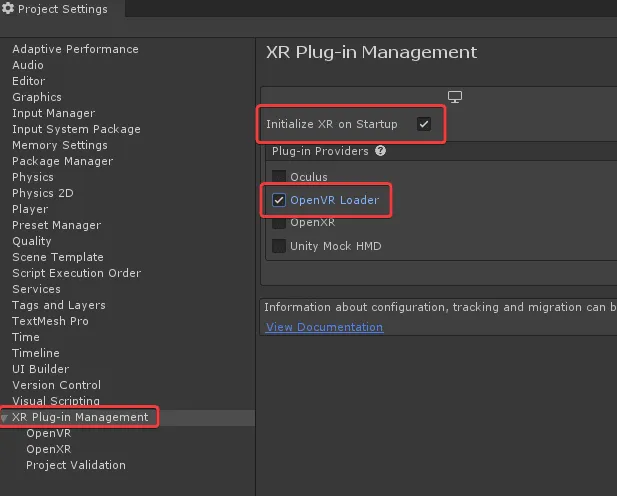617x496 pixels.
Task: Open the View Documentation link
Action: pyautogui.click(x=324, y=327)
